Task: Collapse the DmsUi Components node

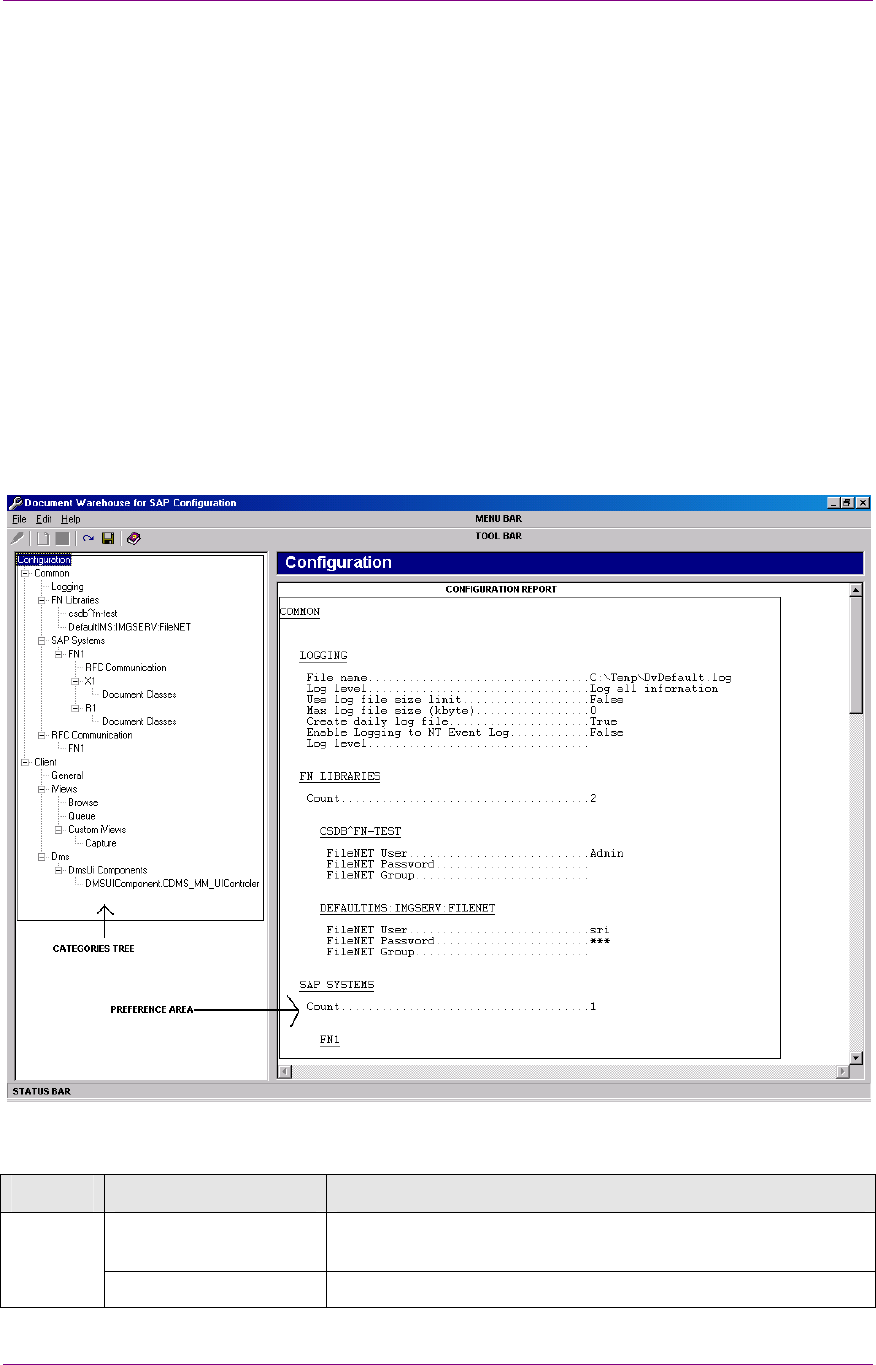Action: coord(59,870)
